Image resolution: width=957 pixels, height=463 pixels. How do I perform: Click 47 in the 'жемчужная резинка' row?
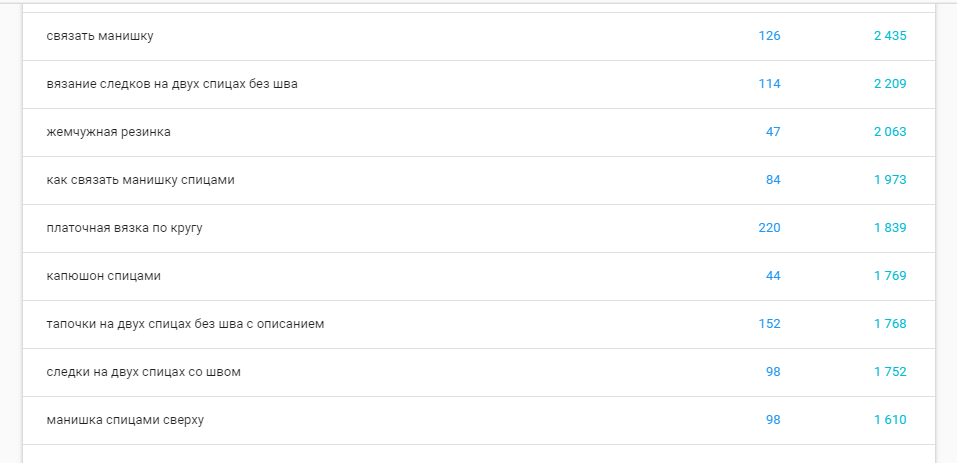pyautogui.click(x=773, y=132)
